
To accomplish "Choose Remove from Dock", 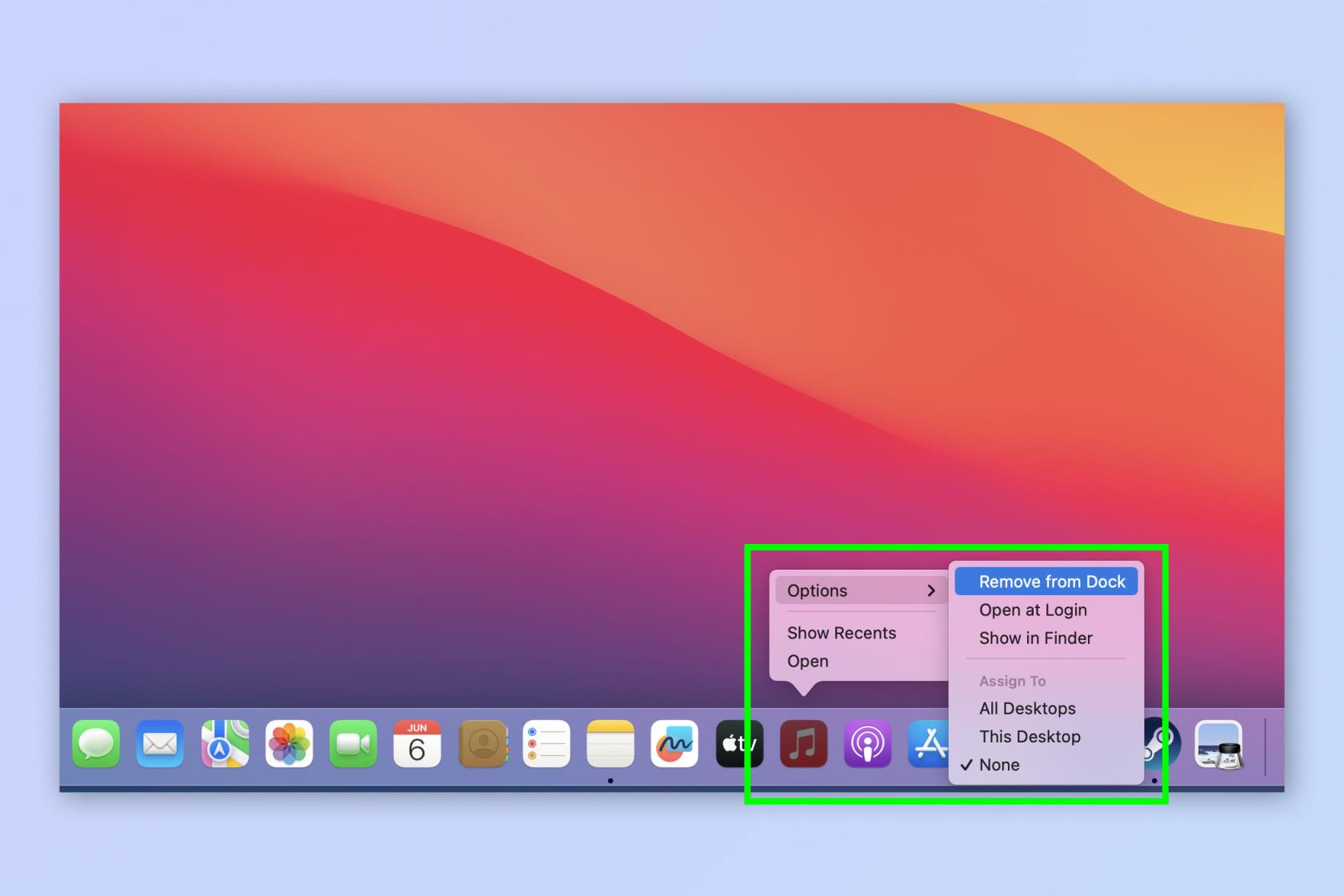I will tap(1046, 582).
